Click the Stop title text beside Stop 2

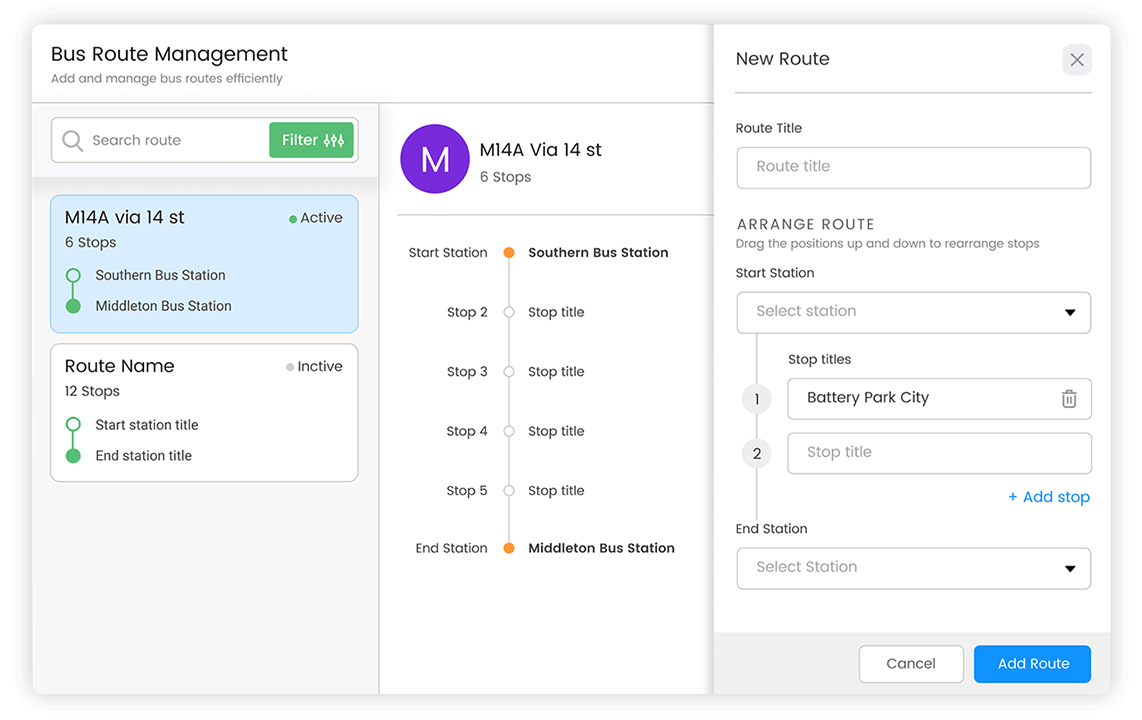point(556,312)
